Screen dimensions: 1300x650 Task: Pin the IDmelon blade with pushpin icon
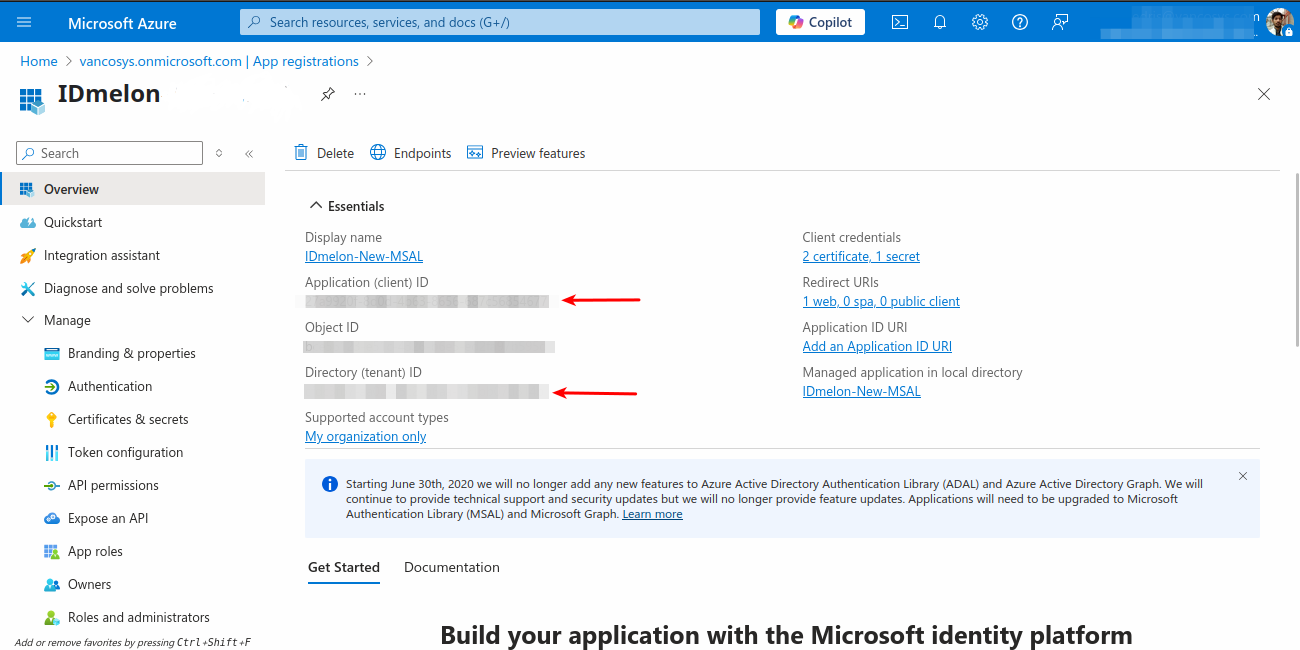pyautogui.click(x=327, y=94)
